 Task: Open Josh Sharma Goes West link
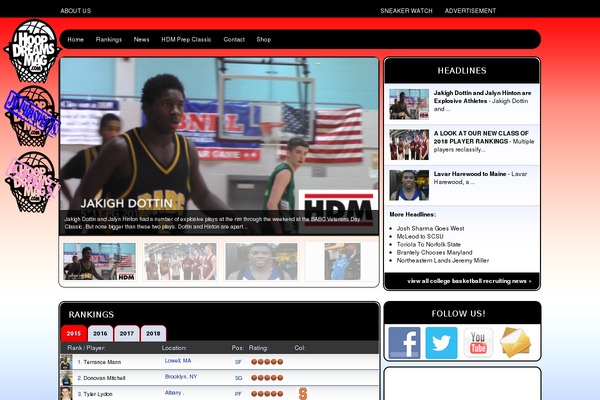(430, 229)
